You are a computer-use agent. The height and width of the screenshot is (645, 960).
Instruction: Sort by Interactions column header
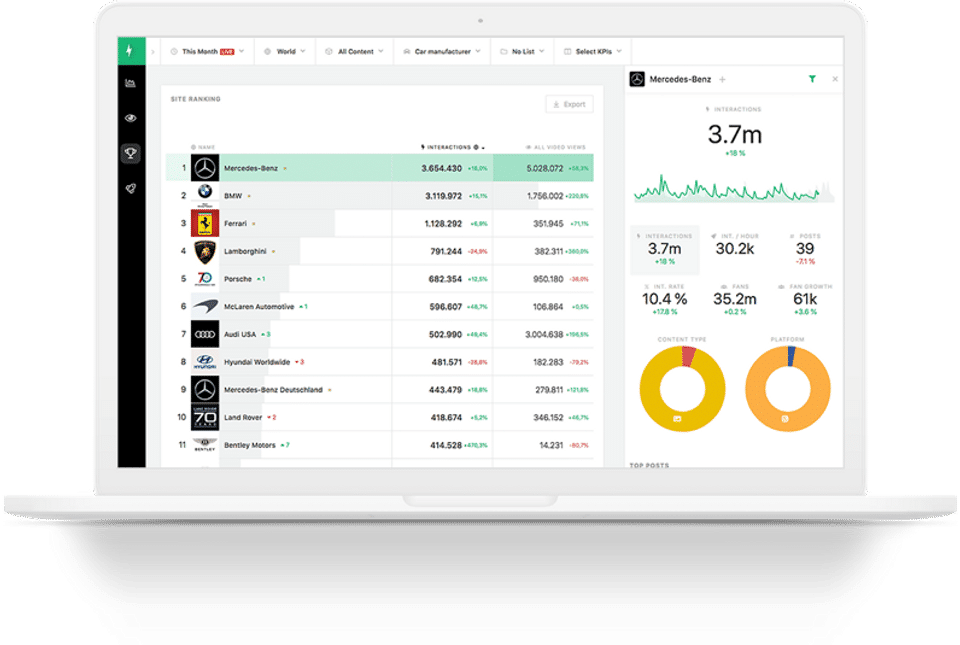click(452, 147)
